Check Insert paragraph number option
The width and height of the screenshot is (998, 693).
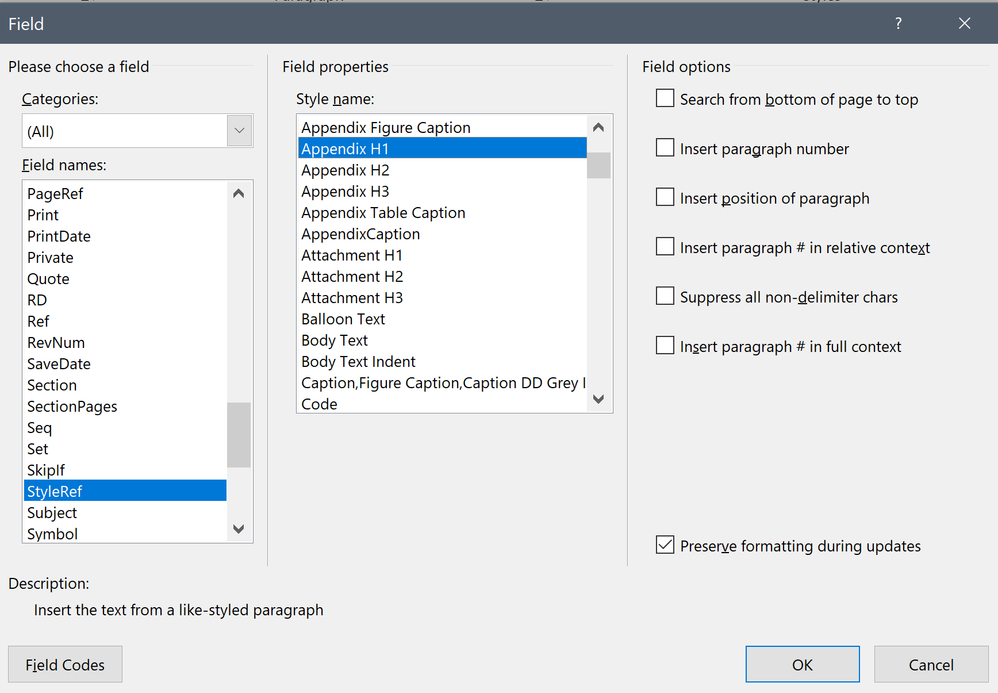coord(665,148)
